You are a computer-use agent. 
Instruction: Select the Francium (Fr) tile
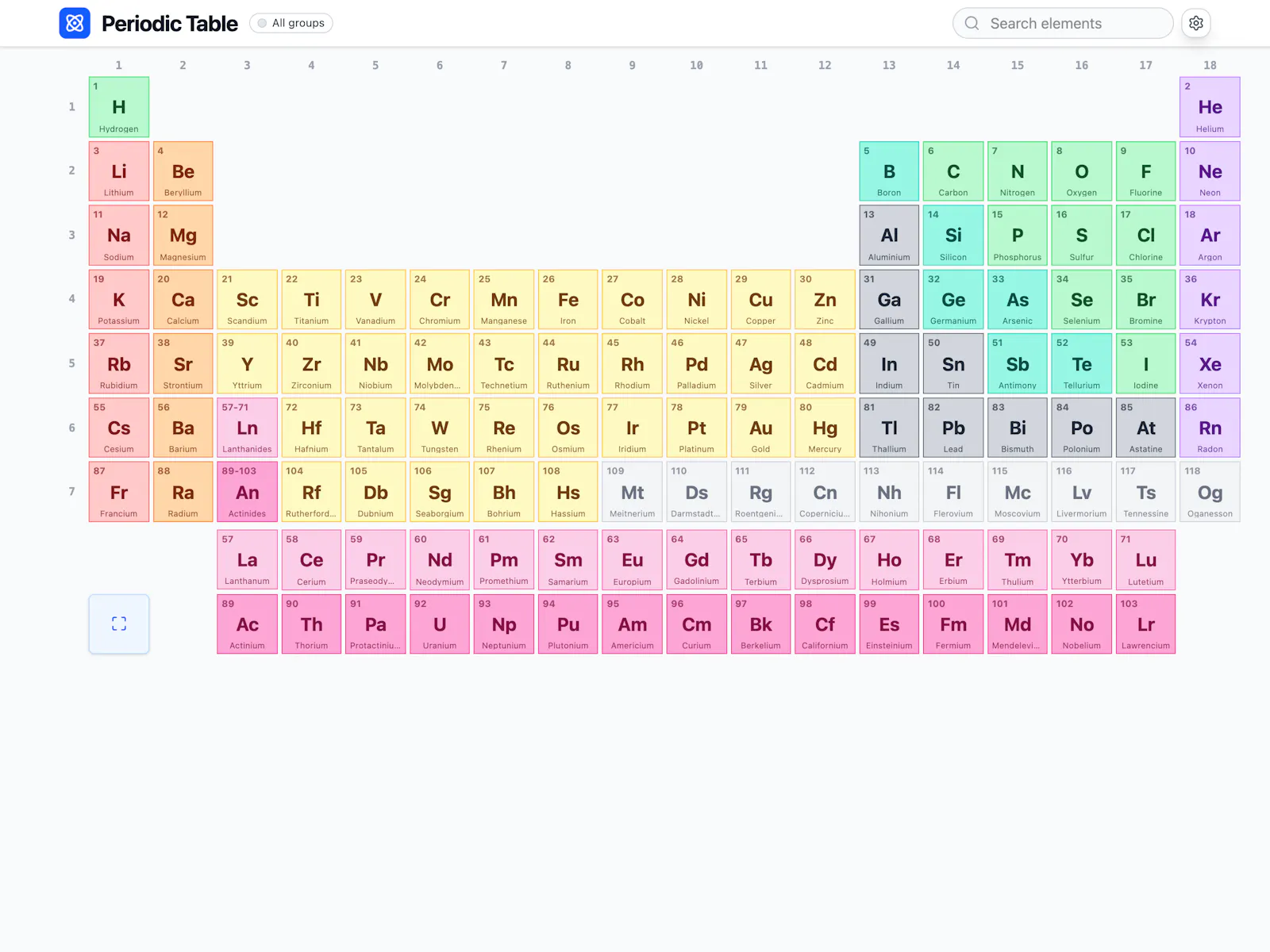click(119, 492)
